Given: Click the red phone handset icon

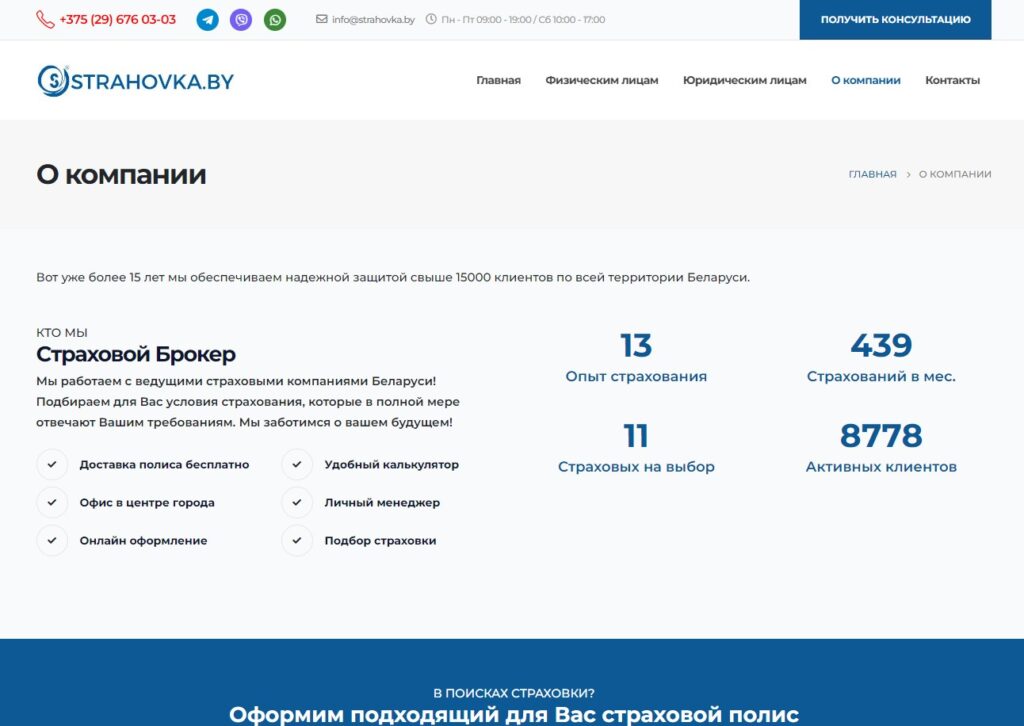Looking at the screenshot, I should click(45, 20).
